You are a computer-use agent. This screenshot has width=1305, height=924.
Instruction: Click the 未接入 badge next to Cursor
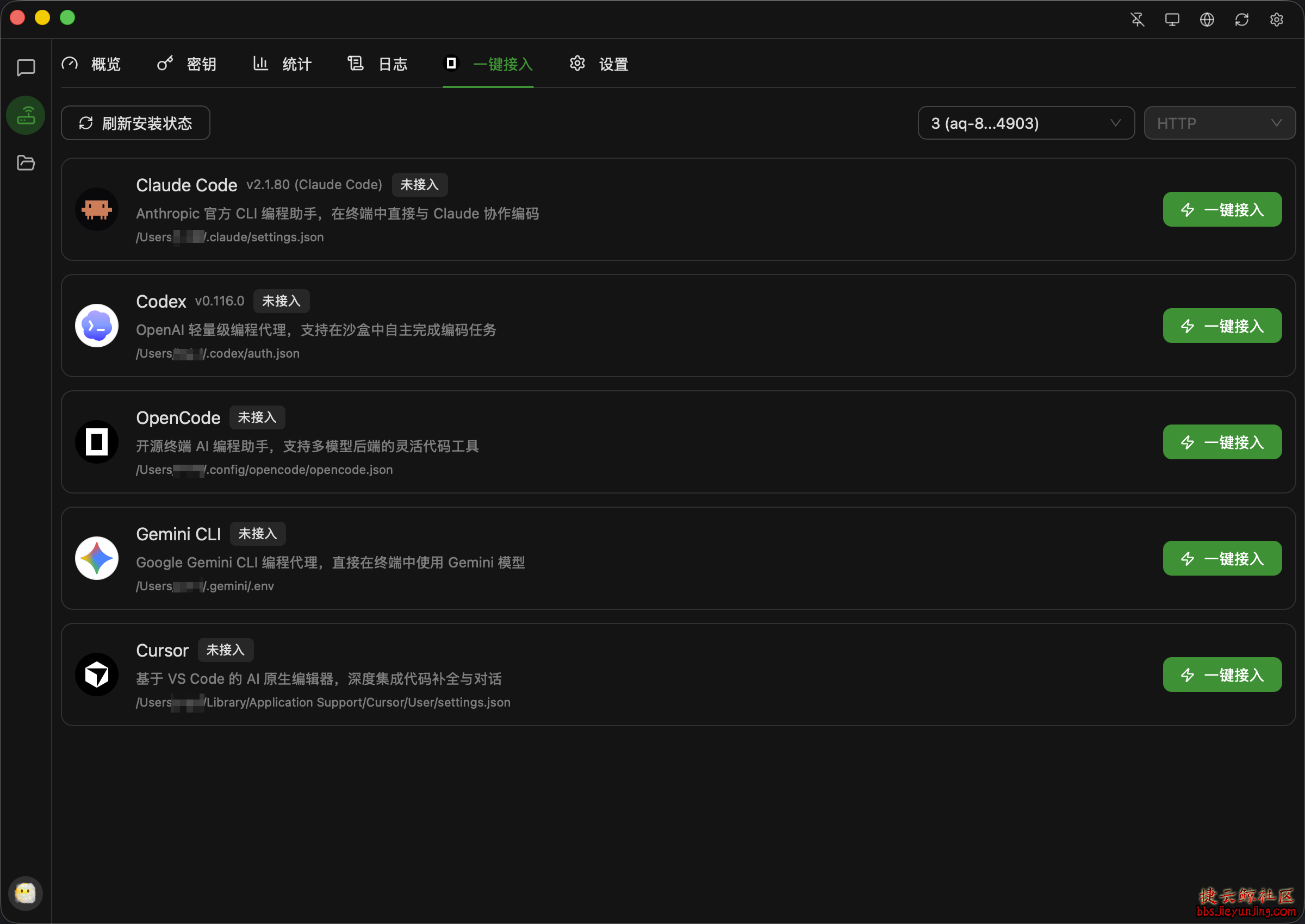point(225,650)
